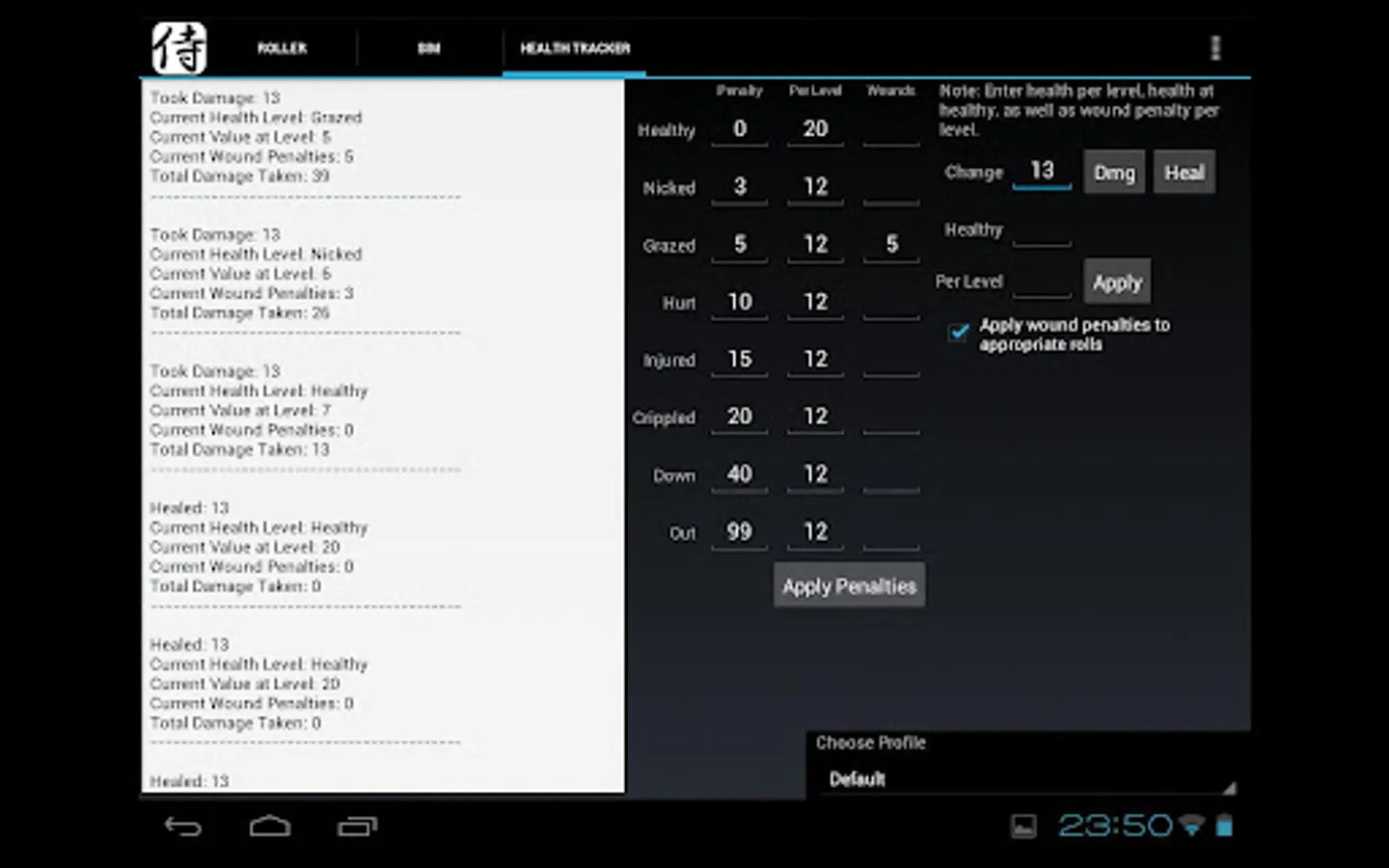Switch to the Sim tab
The width and height of the screenshot is (1389, 868).
pos(429,48)
